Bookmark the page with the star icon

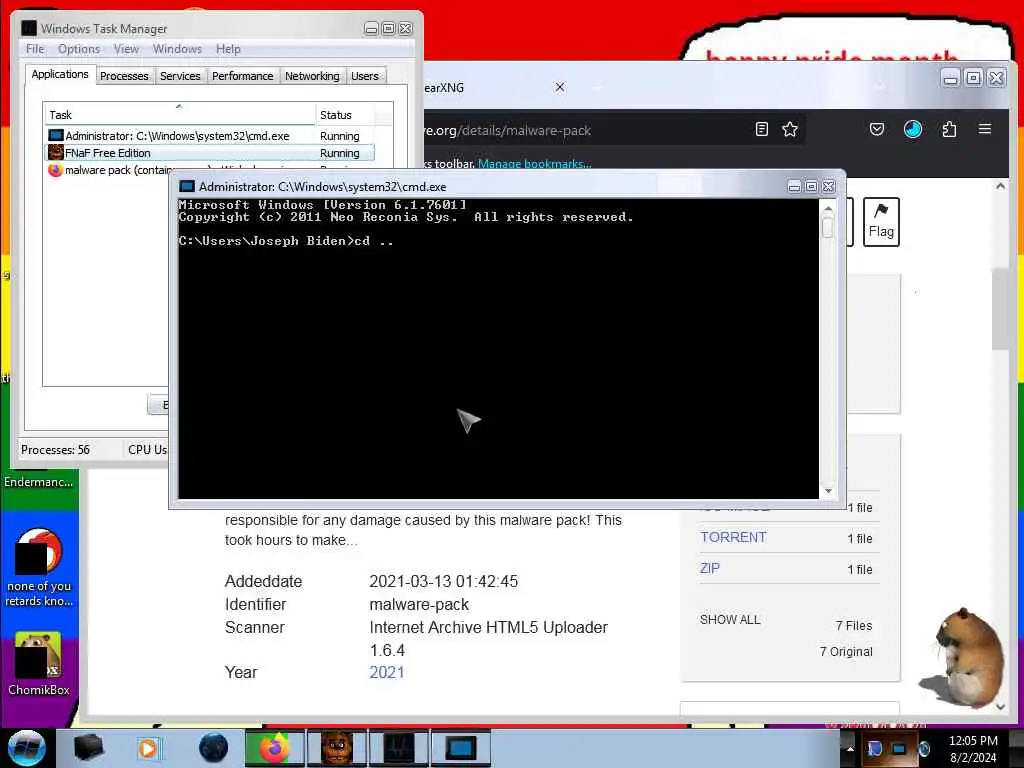790,129
